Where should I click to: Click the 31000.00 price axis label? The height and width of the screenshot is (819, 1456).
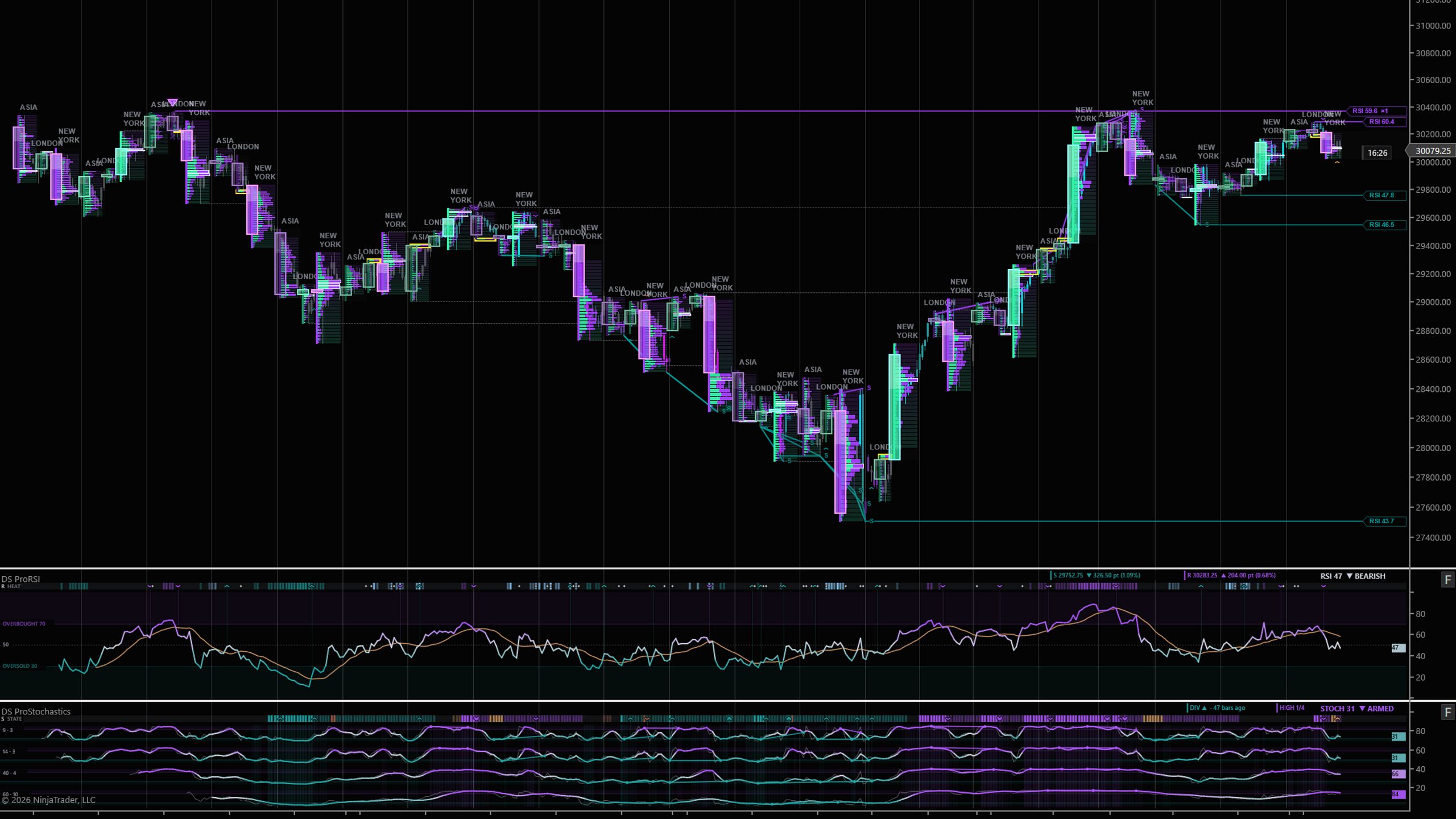pos(1433,26)
